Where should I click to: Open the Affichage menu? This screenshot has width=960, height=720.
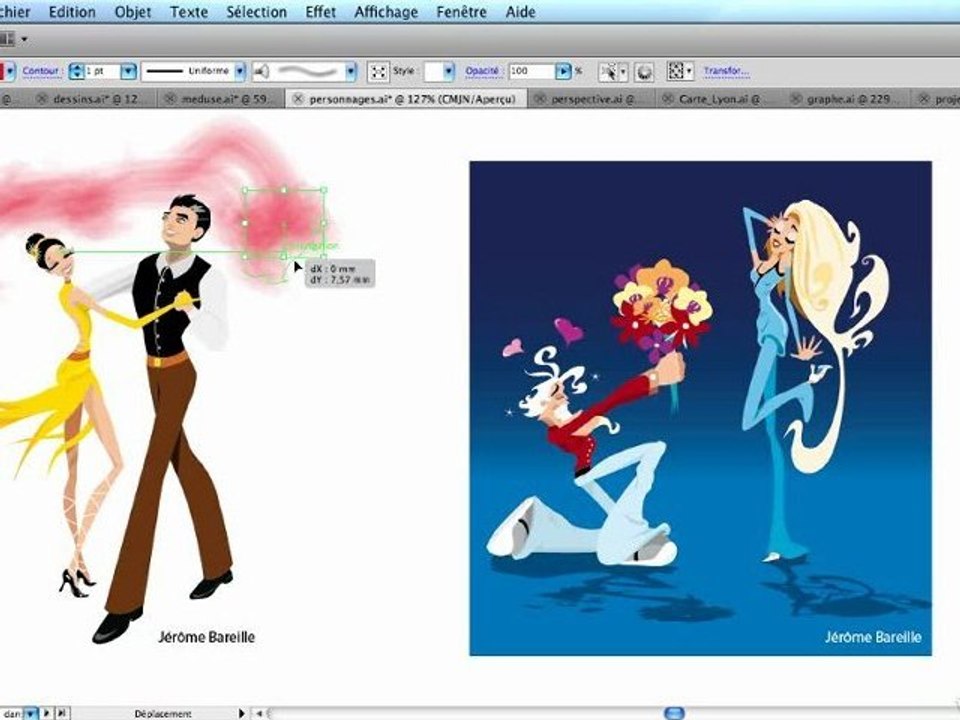click(x=386, y=12)
